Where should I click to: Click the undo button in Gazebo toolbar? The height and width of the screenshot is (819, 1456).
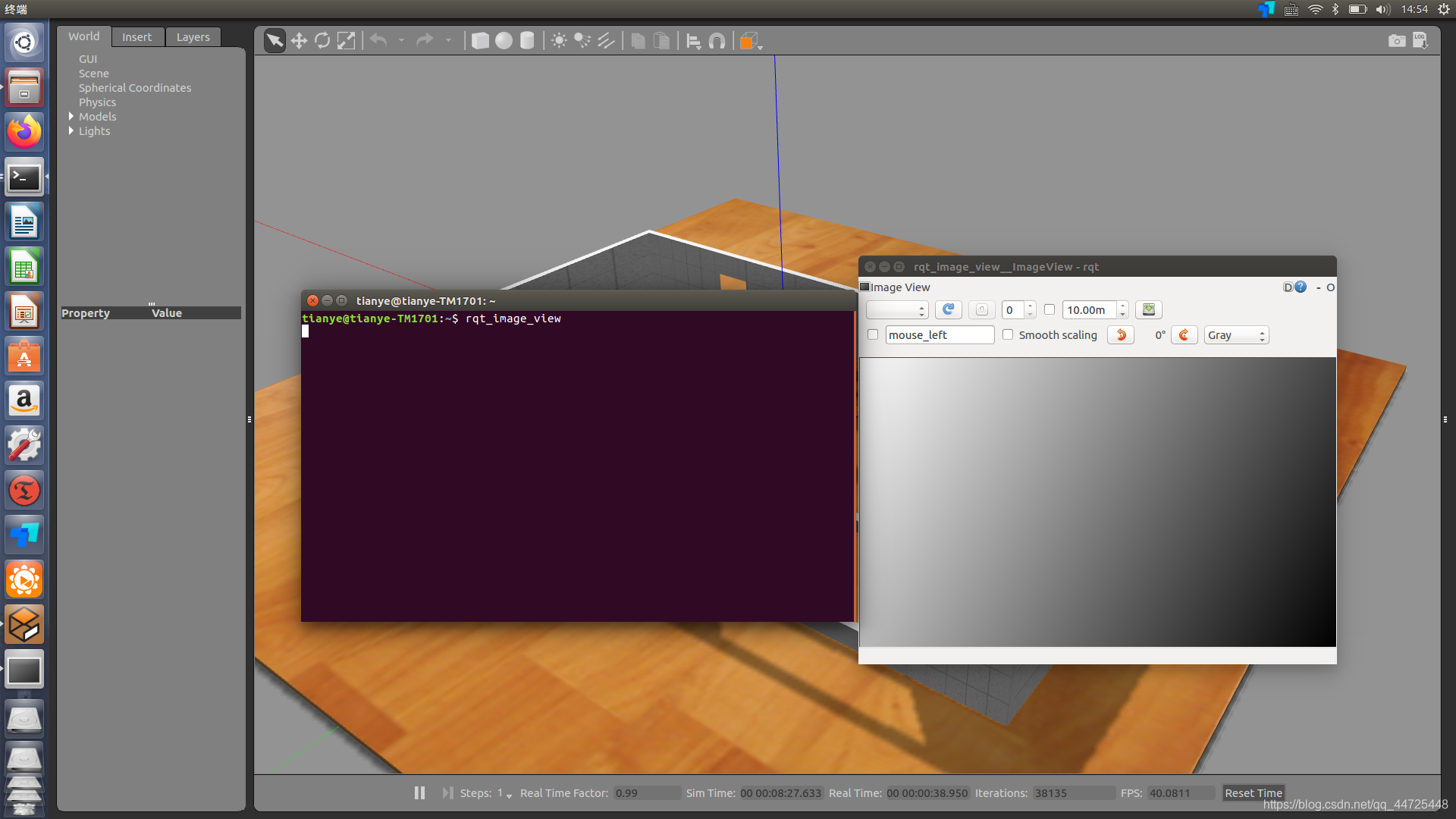click(378, 40)
